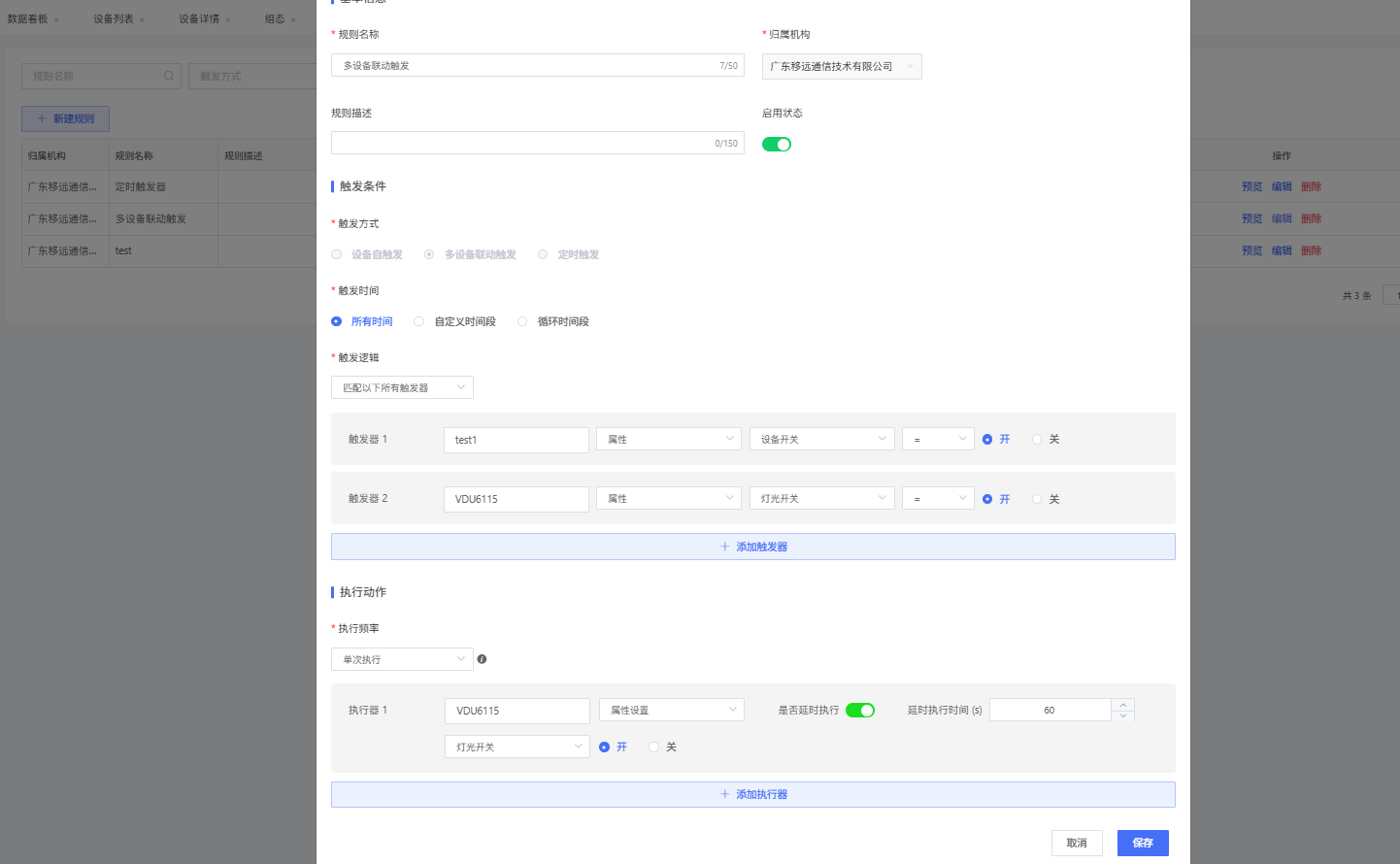
Task: Click the empty 规则描述 text field
Action: 524,144
